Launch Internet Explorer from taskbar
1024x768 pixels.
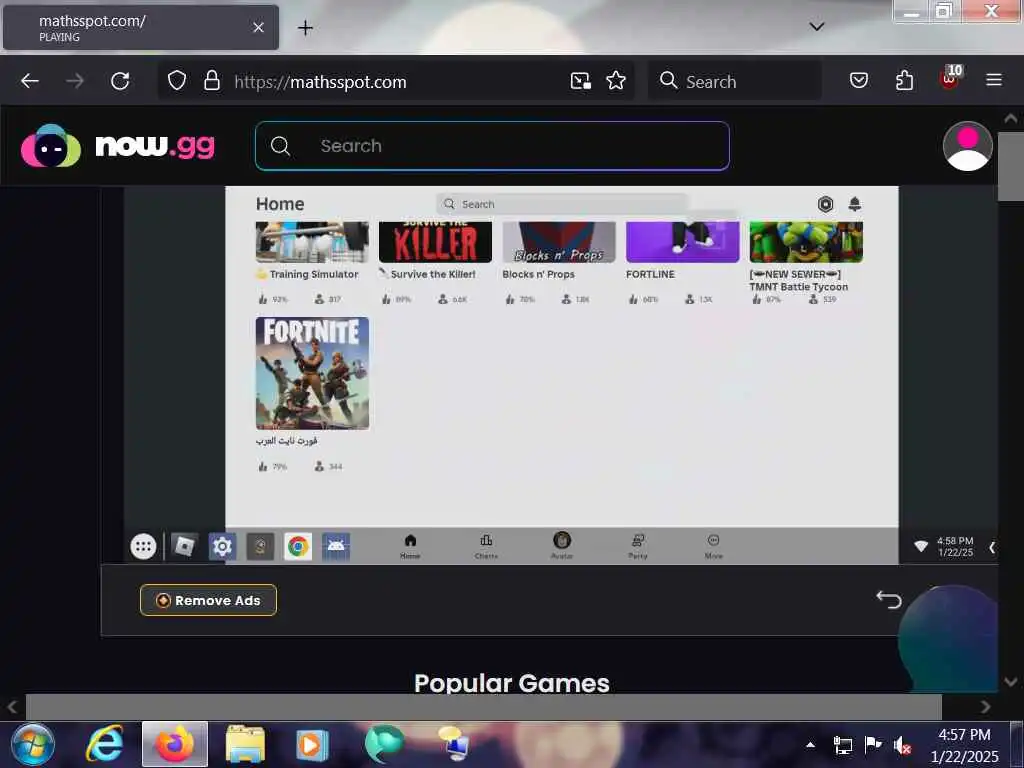(104, 744)
